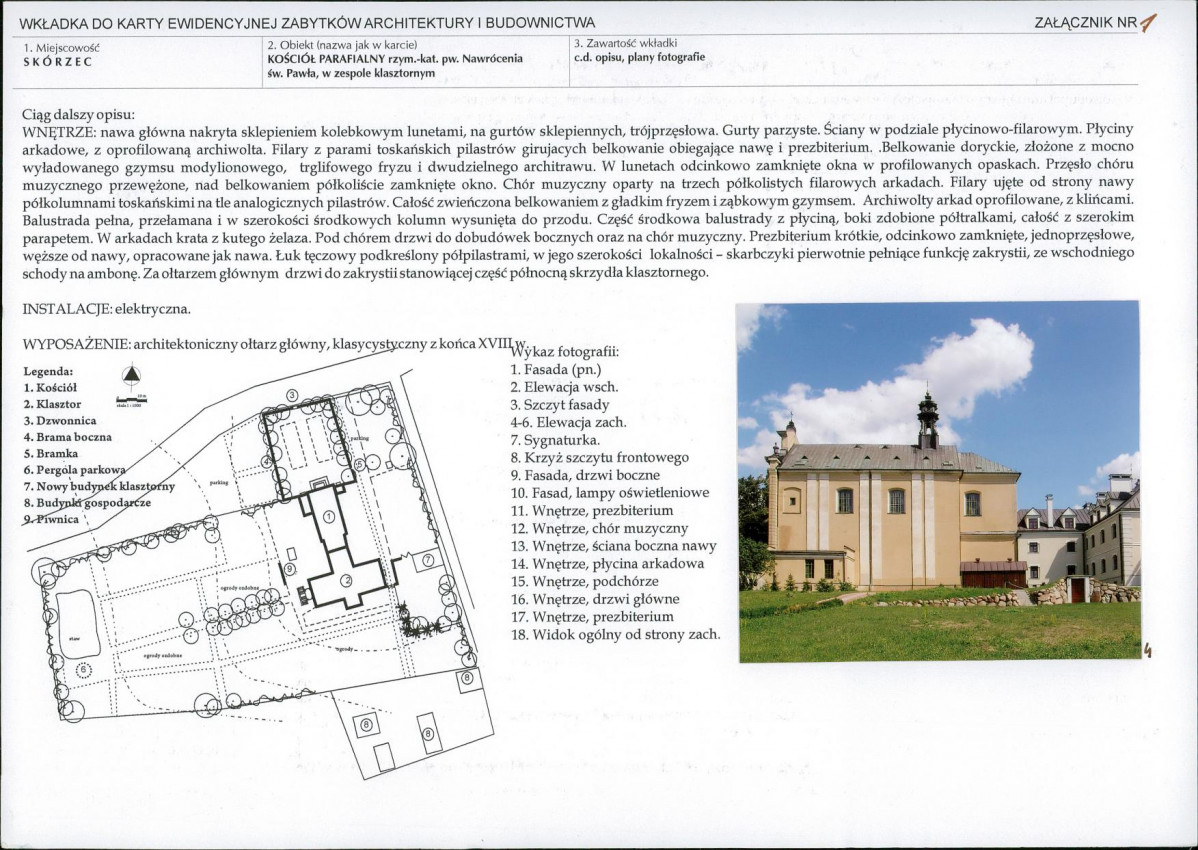
Task: Select legend entry '3. Dzwonnica'
Action: click(x=60, y=421)
